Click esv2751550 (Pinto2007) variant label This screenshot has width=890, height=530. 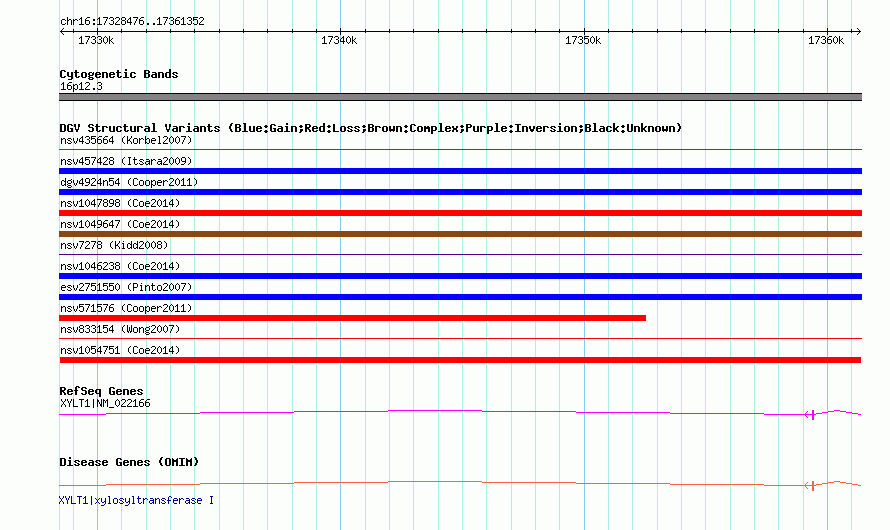tap(126, 287)
